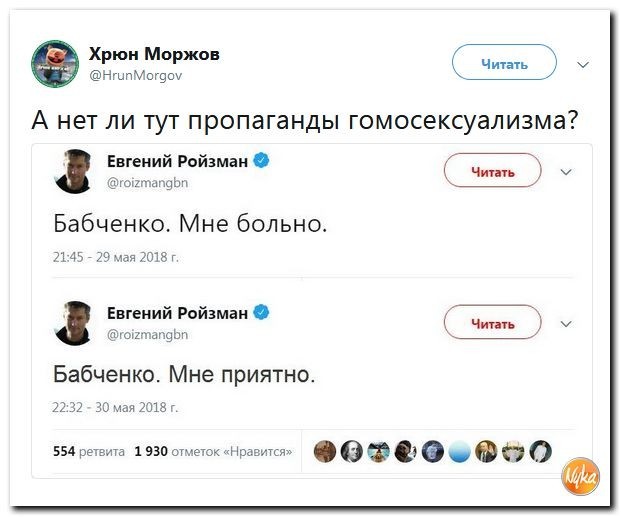Click the first liker avatar in the row

point(326,451)
